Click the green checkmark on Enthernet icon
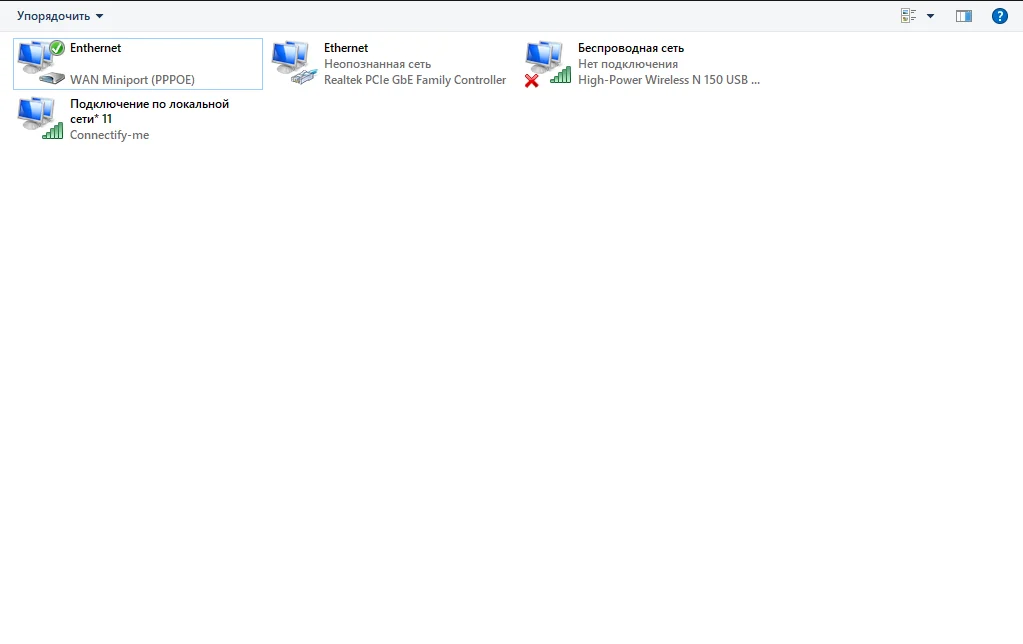1023x644 pixels. pyautogui.click(x=57, y=48)
